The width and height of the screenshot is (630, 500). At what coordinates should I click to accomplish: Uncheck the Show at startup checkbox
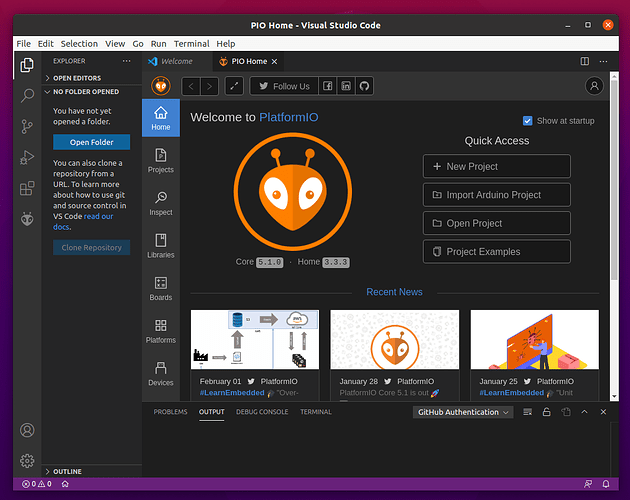pyautogui.click(x=528, y=121)
